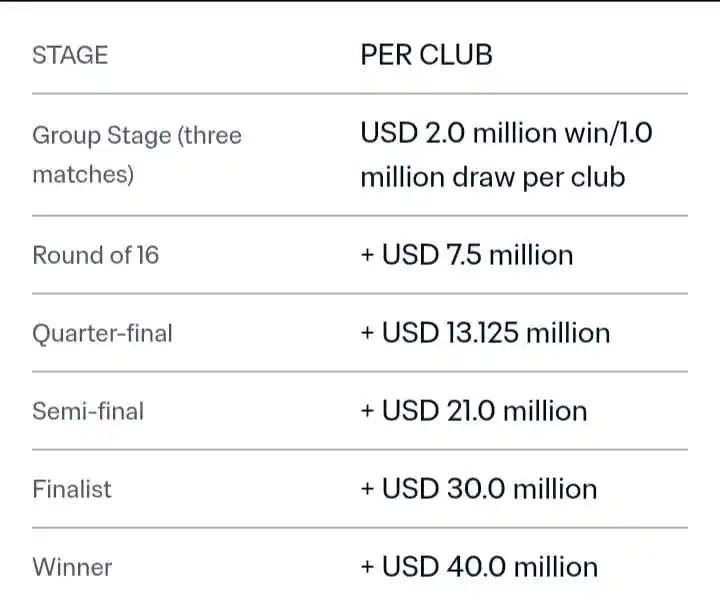Click the STAGE column header

[70, 55]
